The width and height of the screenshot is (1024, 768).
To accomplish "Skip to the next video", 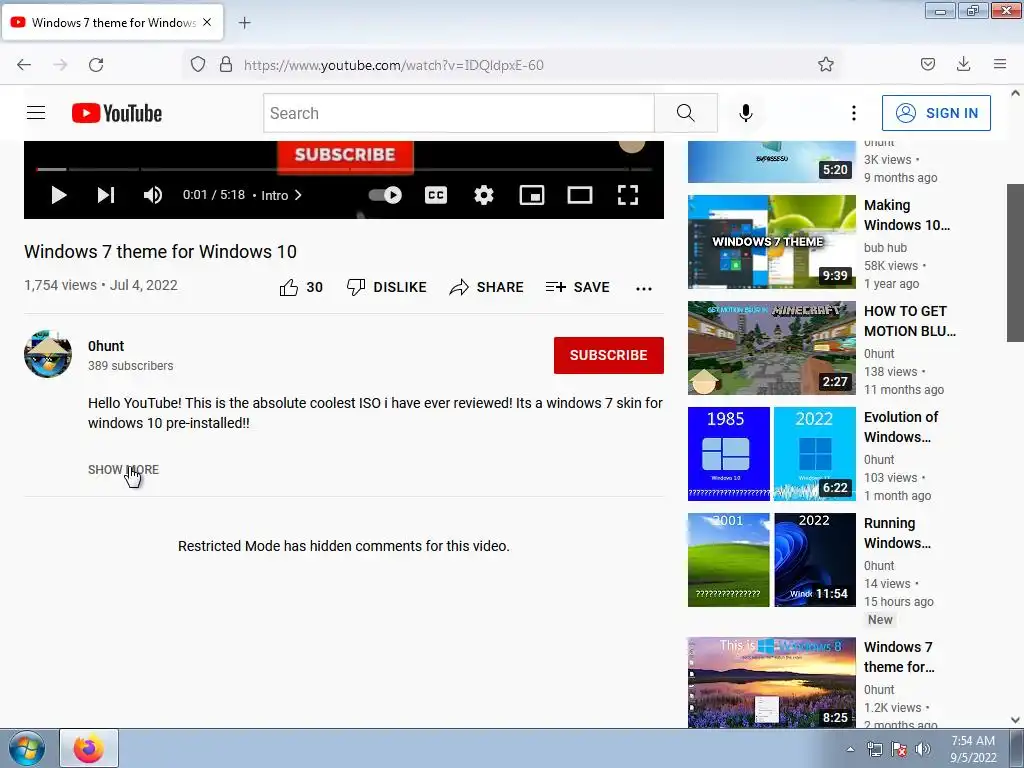I will (106, 195).
